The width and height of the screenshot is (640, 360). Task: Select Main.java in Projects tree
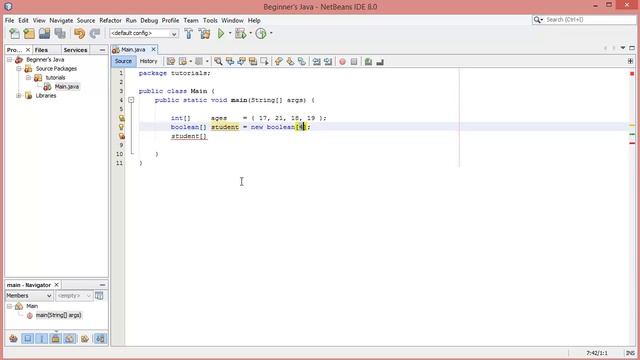coord(67,87)
